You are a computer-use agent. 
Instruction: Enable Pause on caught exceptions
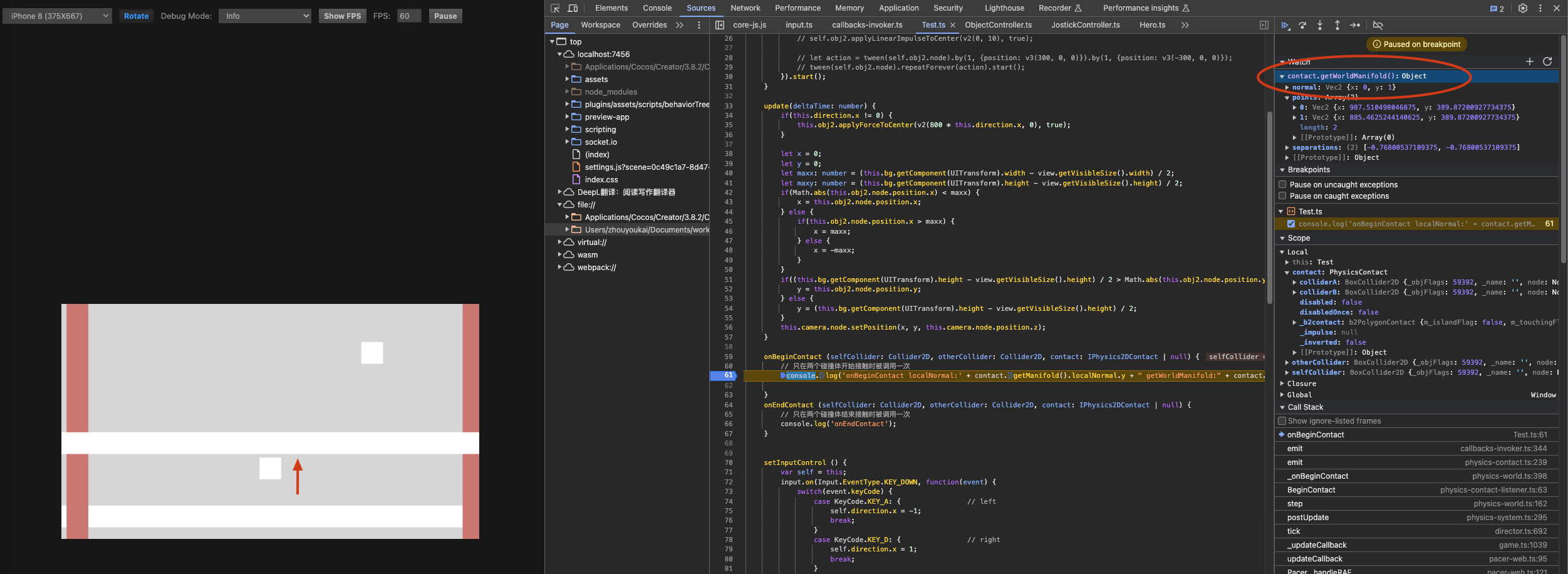1282,196
